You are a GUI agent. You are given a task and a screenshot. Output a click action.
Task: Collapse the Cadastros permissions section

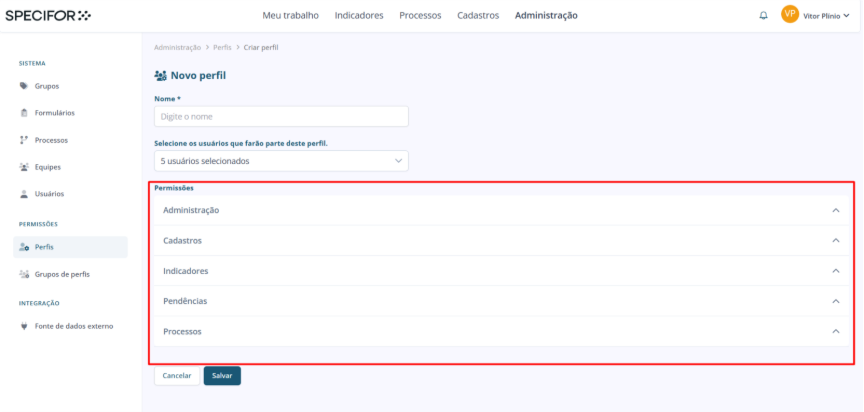pos(836,241)
